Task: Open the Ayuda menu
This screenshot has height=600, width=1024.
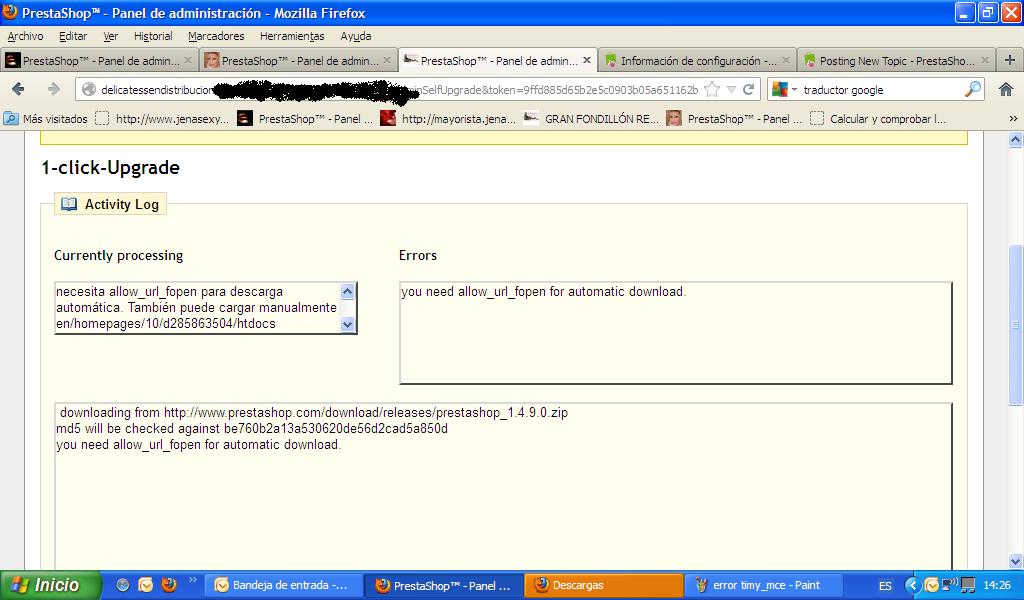Action: (355, 36)
